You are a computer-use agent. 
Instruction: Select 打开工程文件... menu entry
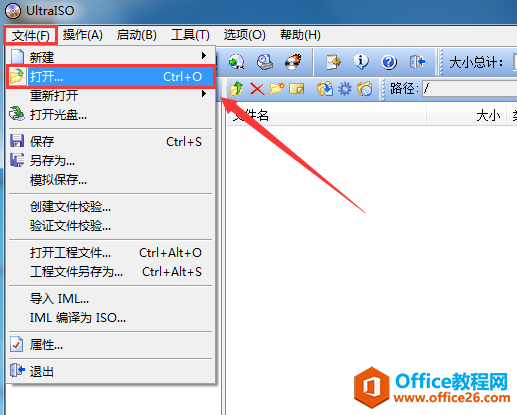coord(110,252)
